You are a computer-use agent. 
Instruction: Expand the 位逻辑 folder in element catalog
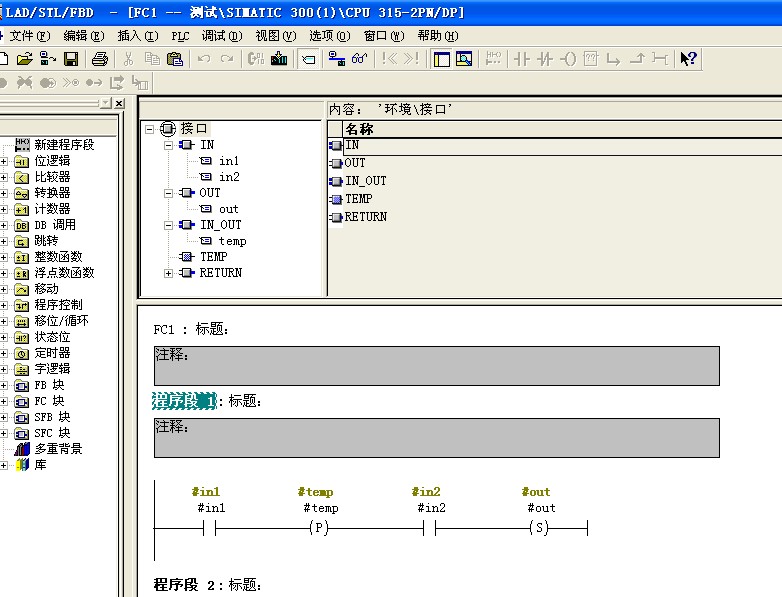[x=5, y=161]
